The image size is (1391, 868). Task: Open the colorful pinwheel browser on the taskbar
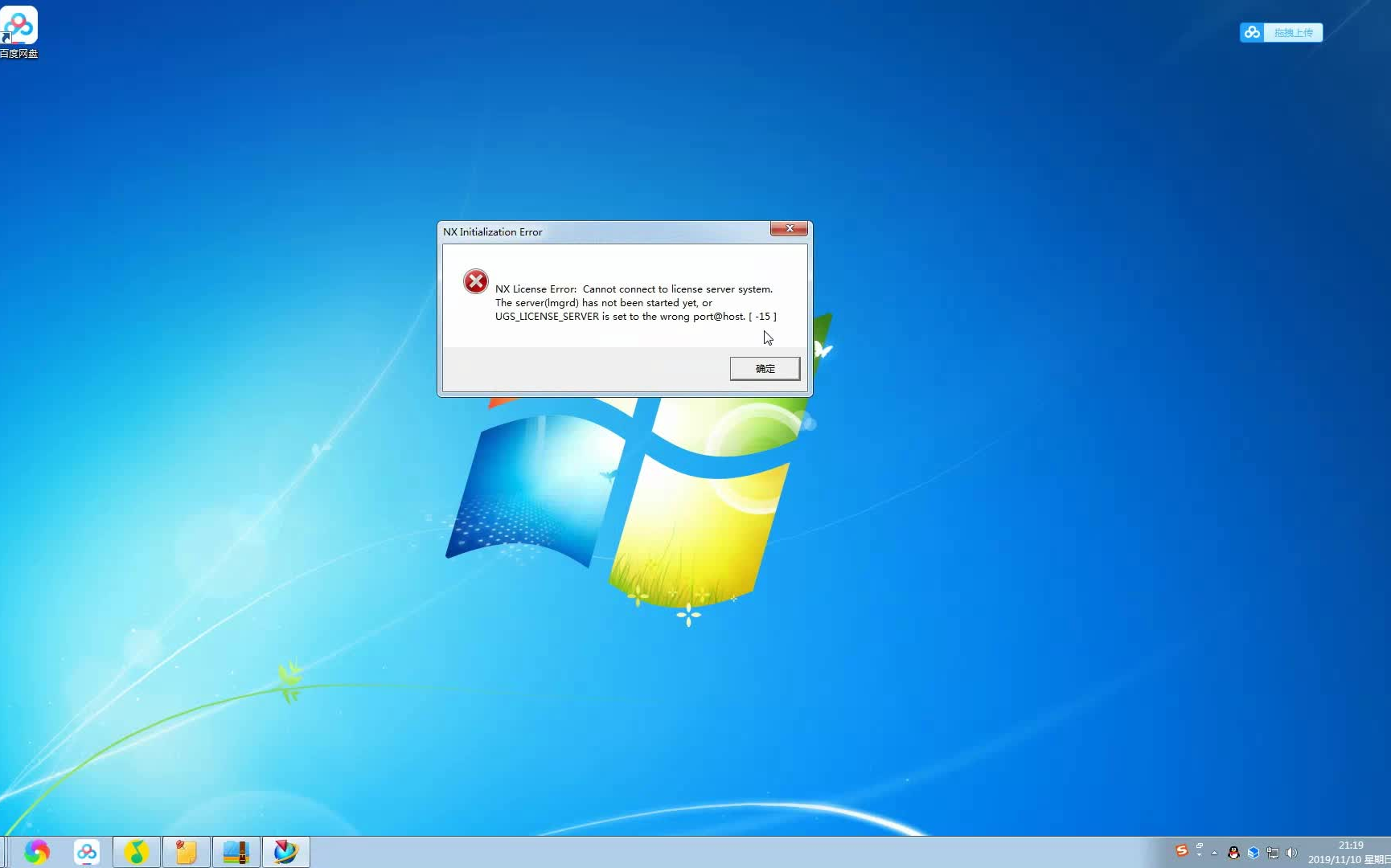pyautogui.click(x=37, y=852)
